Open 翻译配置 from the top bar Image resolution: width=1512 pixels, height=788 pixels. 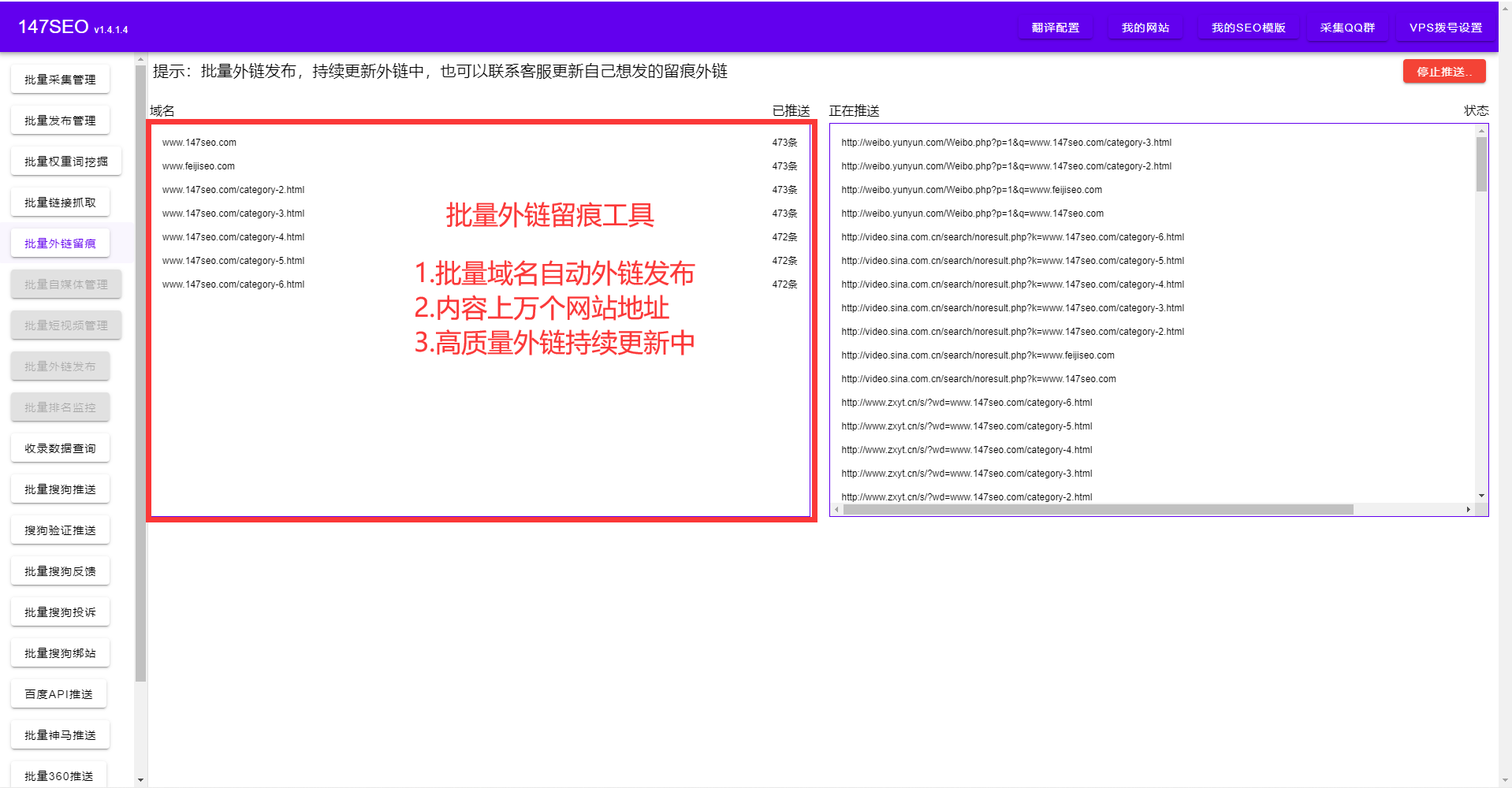[x=1056, y=26]
